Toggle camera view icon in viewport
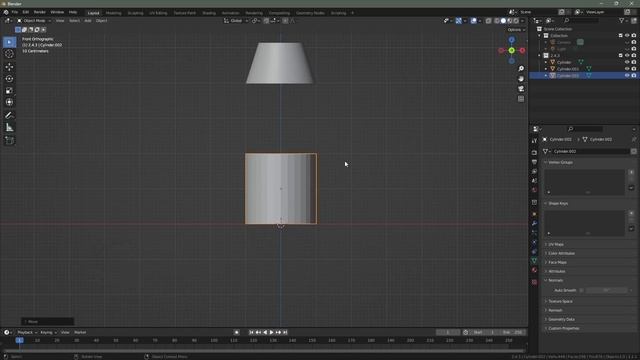Screen dimensions: 640x360 521,89
